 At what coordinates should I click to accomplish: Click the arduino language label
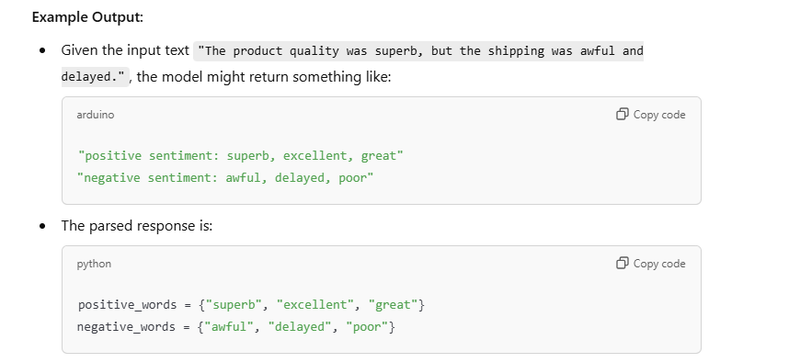click(x=95, y=115)
